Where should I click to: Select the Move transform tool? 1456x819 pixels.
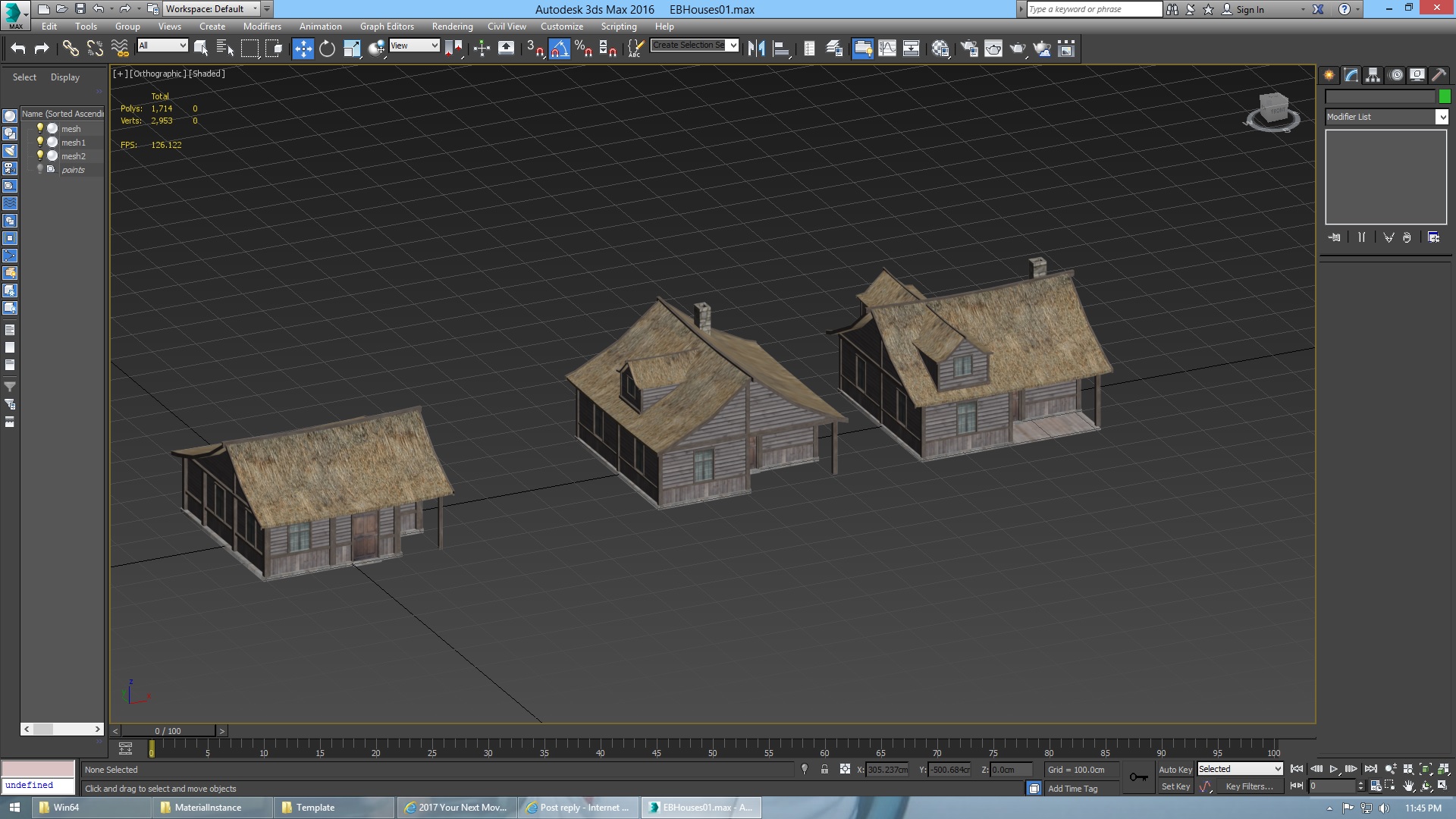pos(303,49)
